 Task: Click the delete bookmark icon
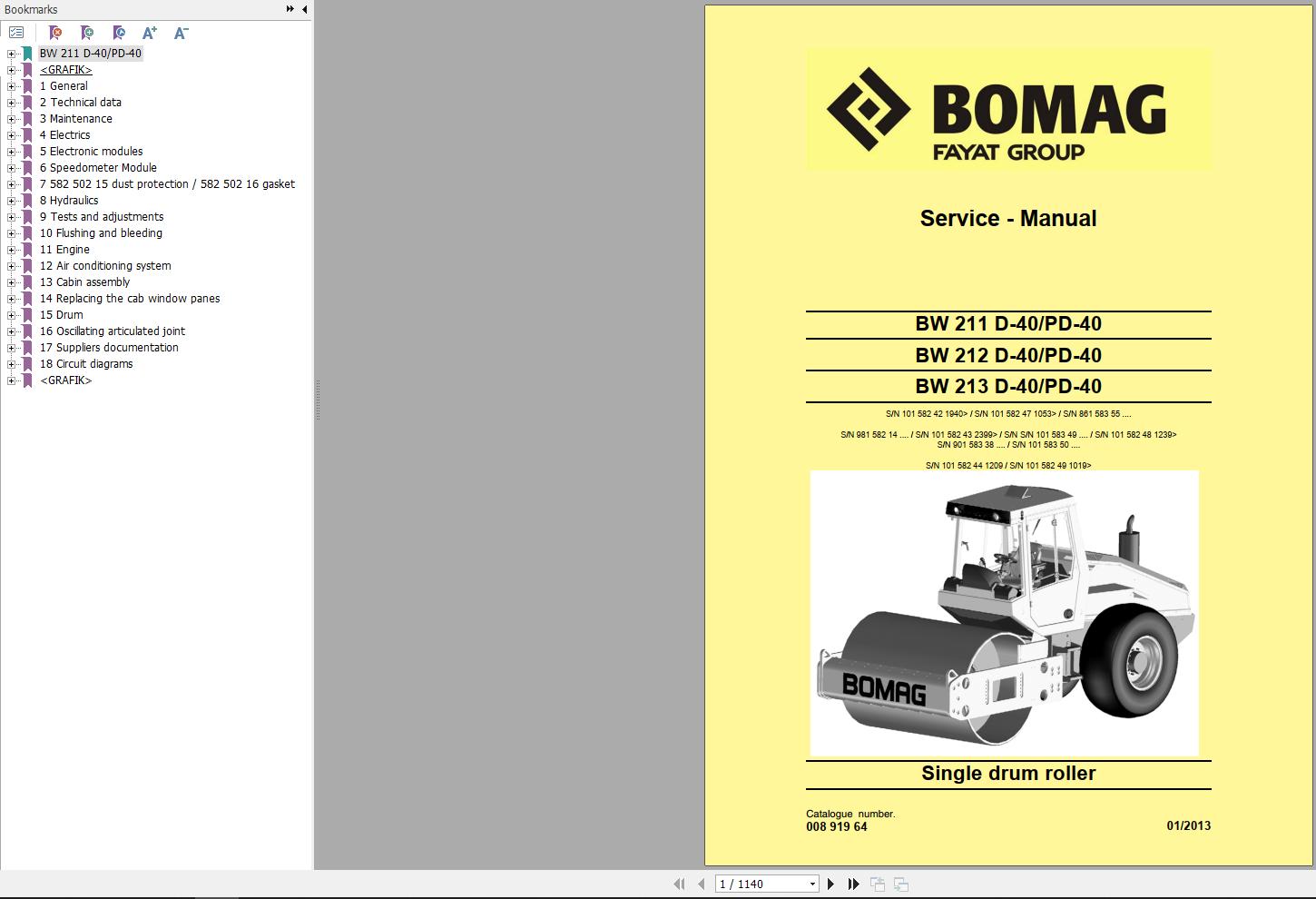click(x=54, y=32)
